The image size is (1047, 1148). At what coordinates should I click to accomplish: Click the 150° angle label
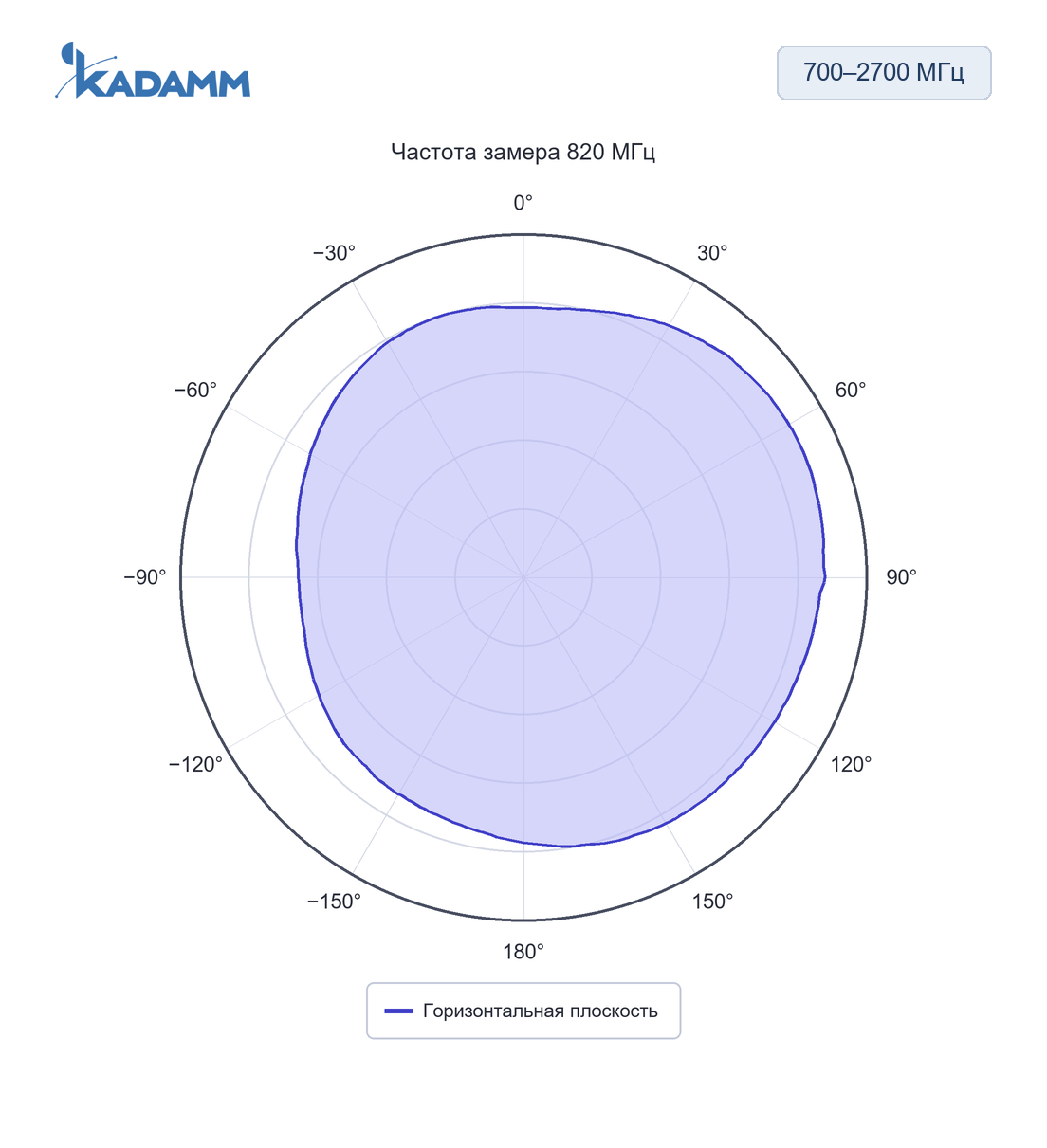coord(712,902)
